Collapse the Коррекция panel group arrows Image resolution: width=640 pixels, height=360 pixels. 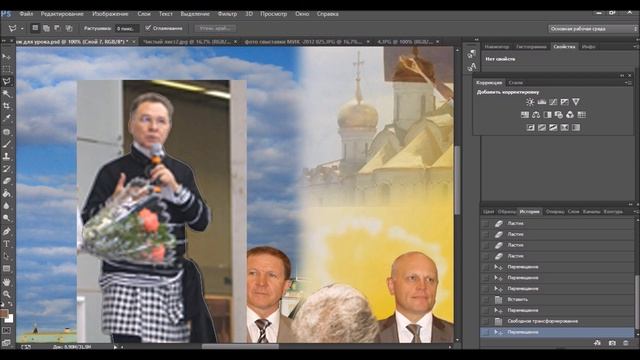click(x=622, y=76)
